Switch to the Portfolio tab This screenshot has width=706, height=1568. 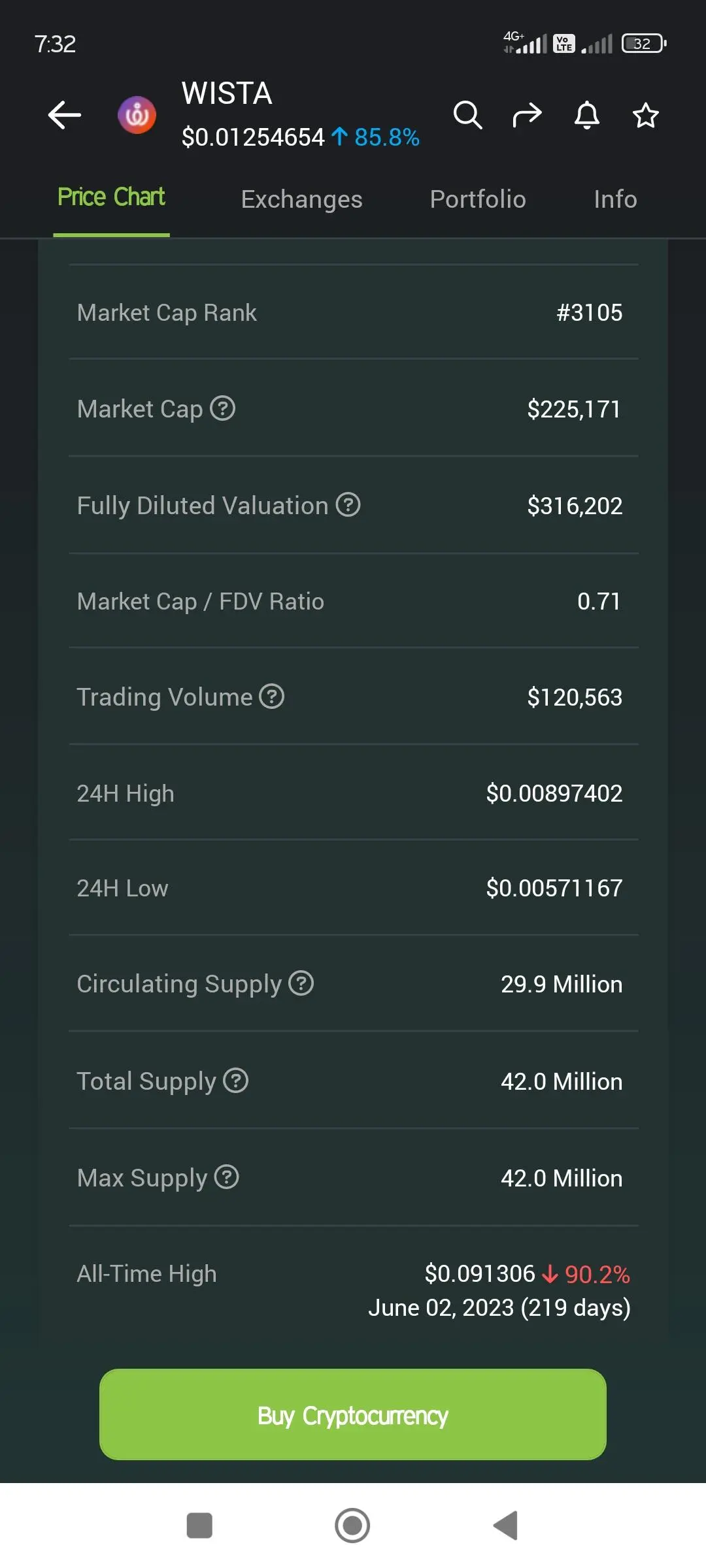[x=478, y=199]
